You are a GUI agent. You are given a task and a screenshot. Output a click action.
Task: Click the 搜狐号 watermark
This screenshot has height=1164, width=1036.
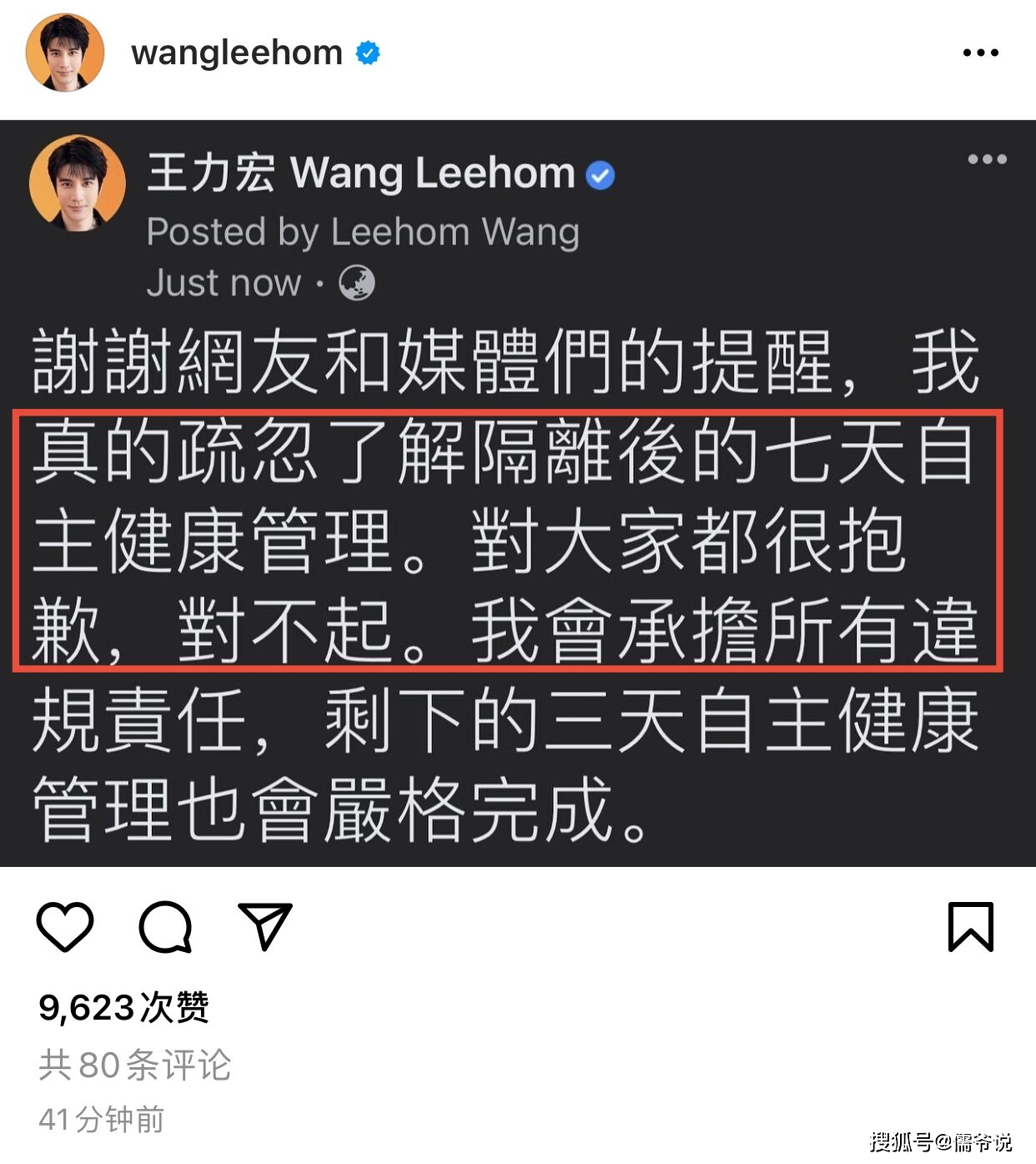coord(941,1141)
